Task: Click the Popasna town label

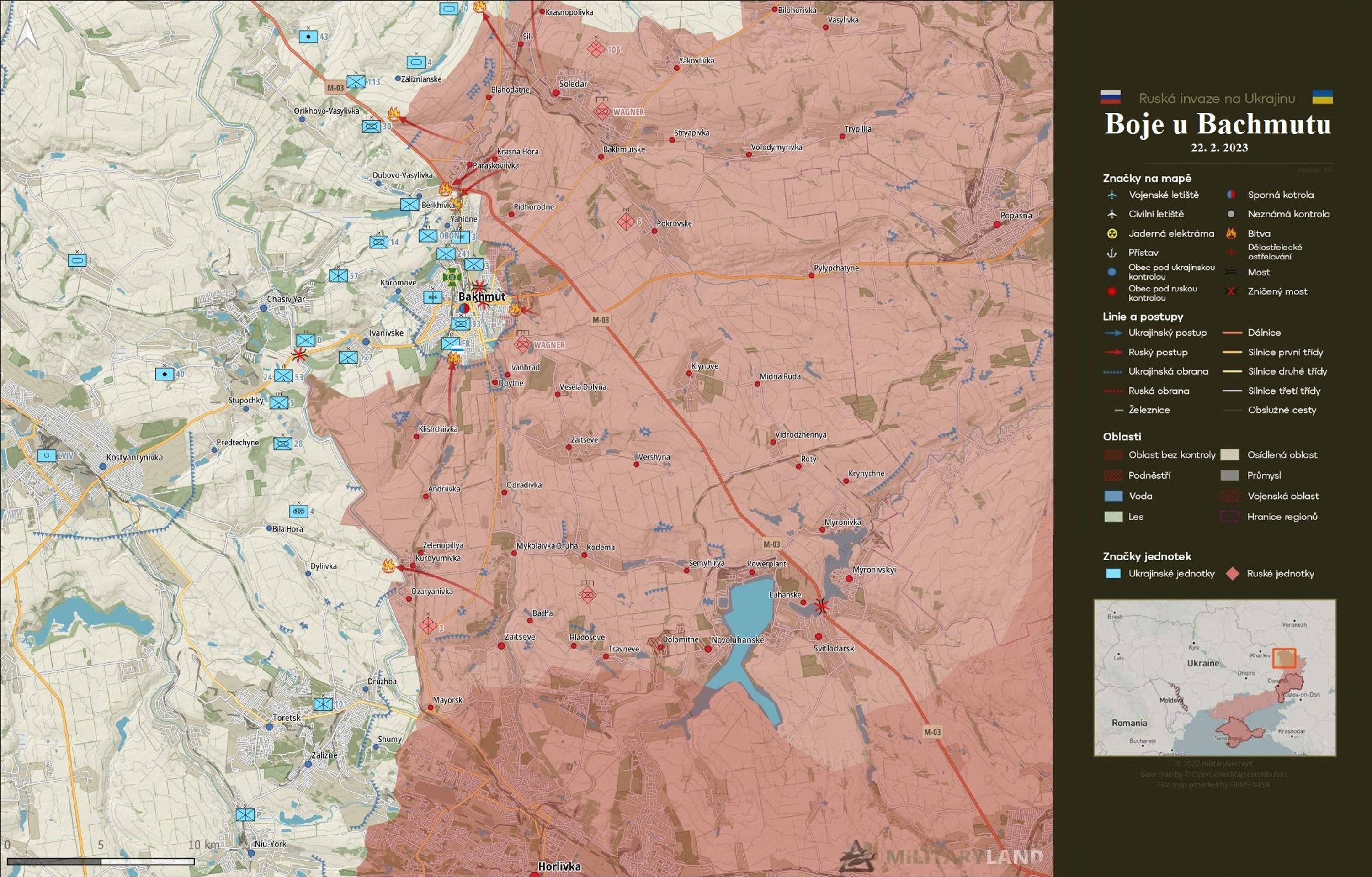Action: pos(1016,215)
